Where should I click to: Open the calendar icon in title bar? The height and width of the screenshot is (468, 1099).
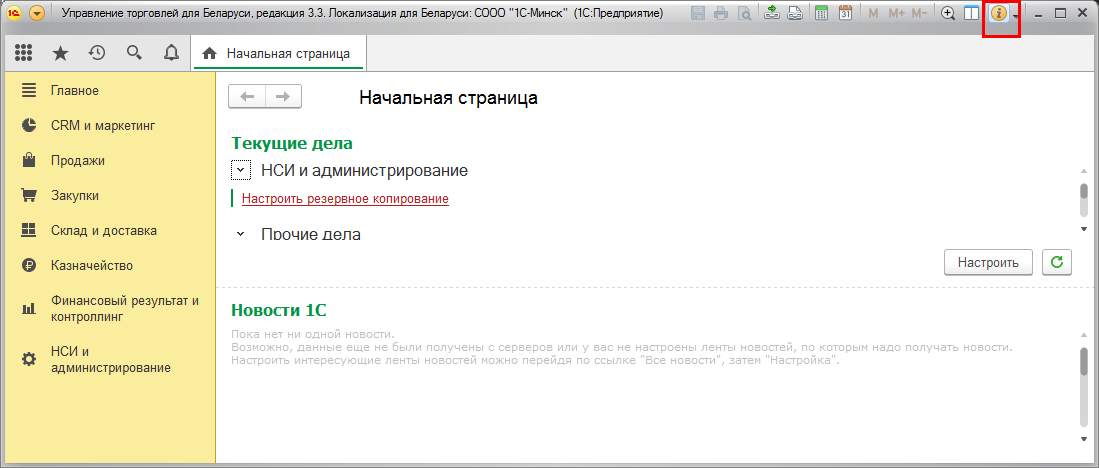(x=845, y=14)
